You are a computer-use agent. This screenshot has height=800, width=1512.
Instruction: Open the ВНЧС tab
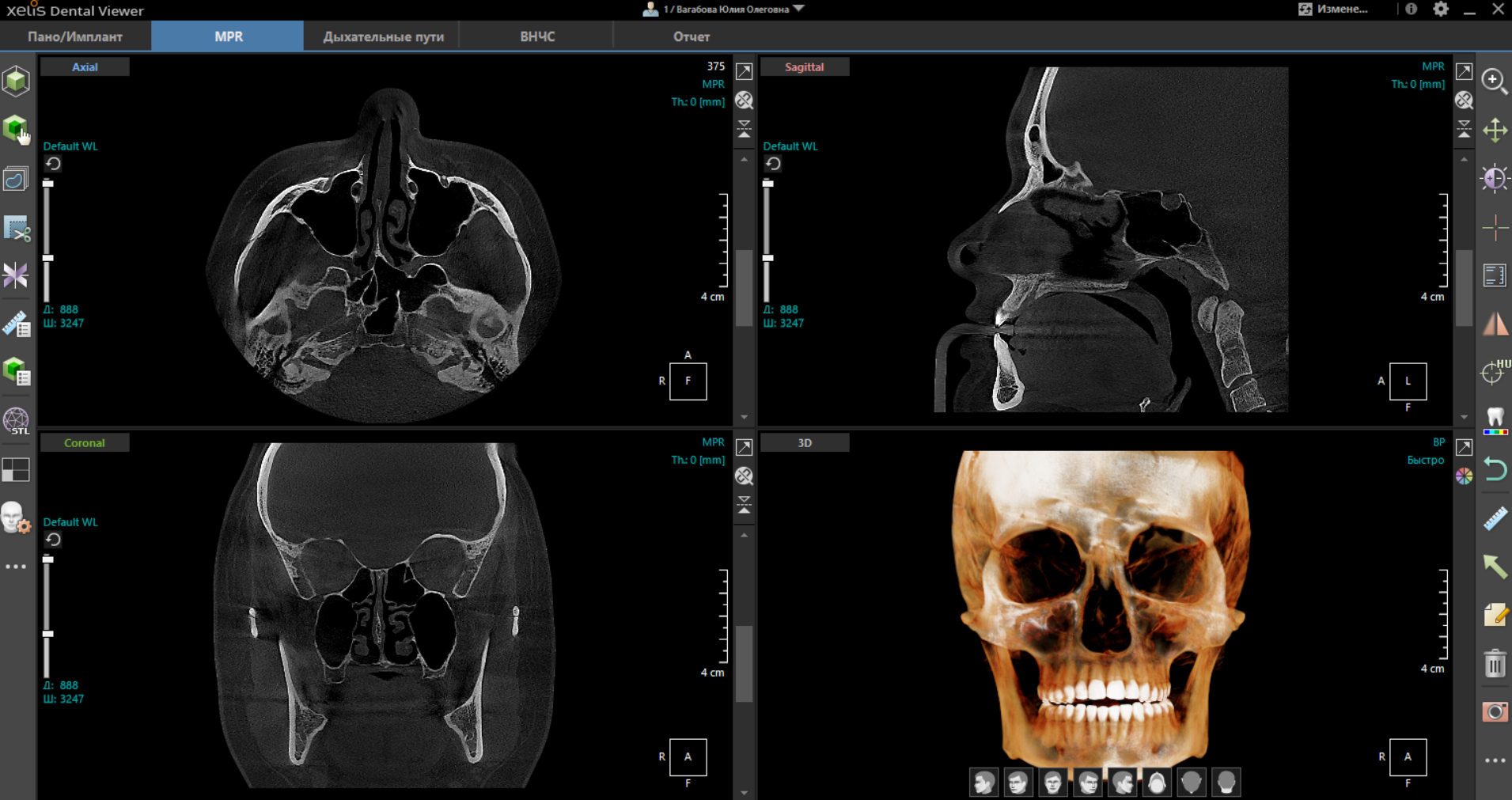coord(537,36)
